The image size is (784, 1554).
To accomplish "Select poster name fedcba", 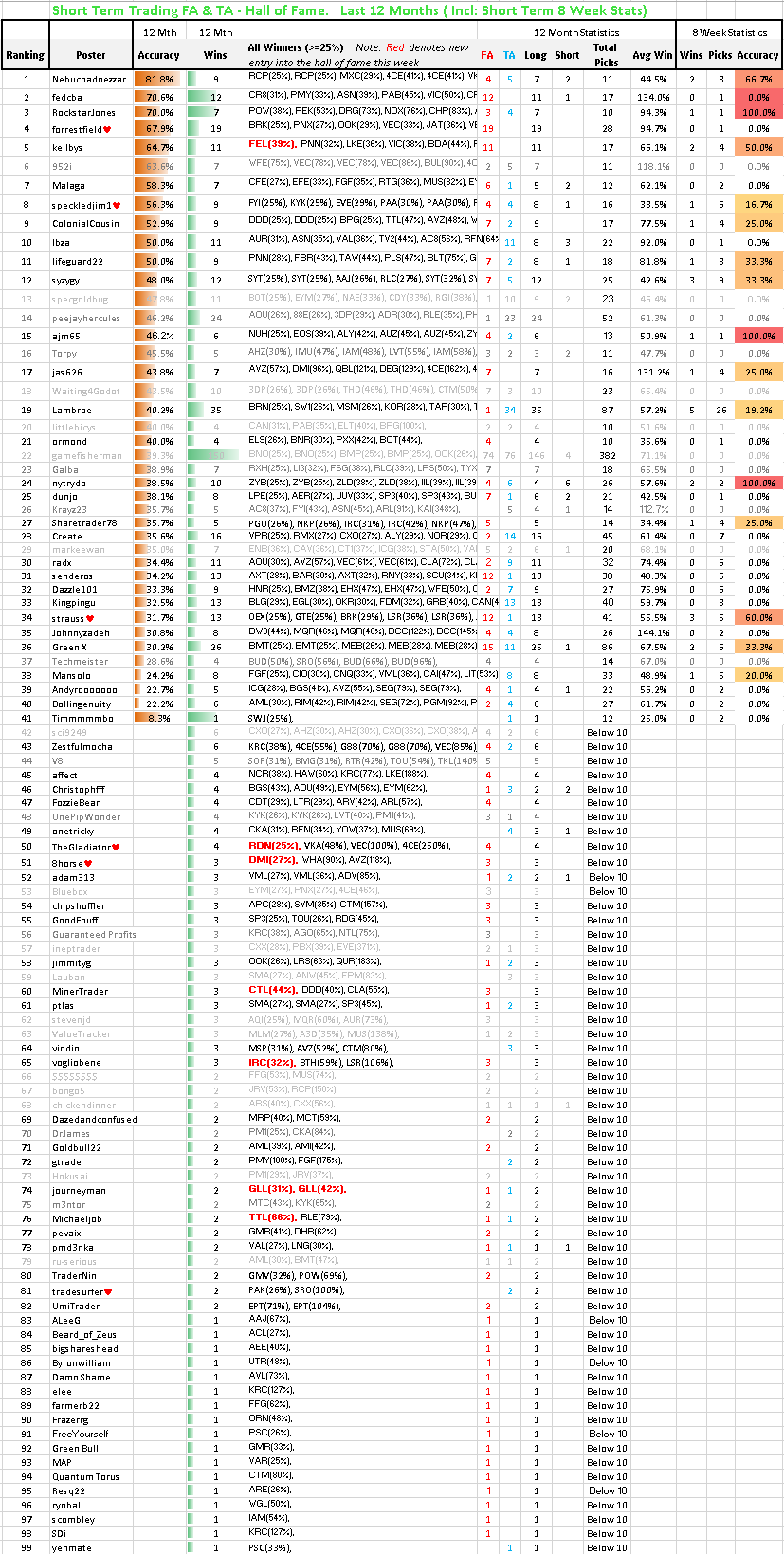I will point(67,97).
